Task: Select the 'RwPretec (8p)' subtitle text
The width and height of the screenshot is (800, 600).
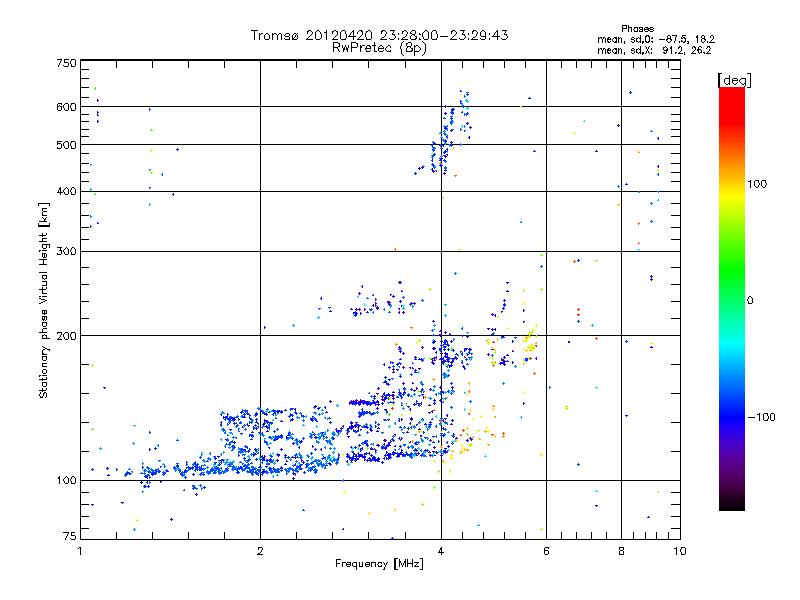Action: [x=379, y=48]
